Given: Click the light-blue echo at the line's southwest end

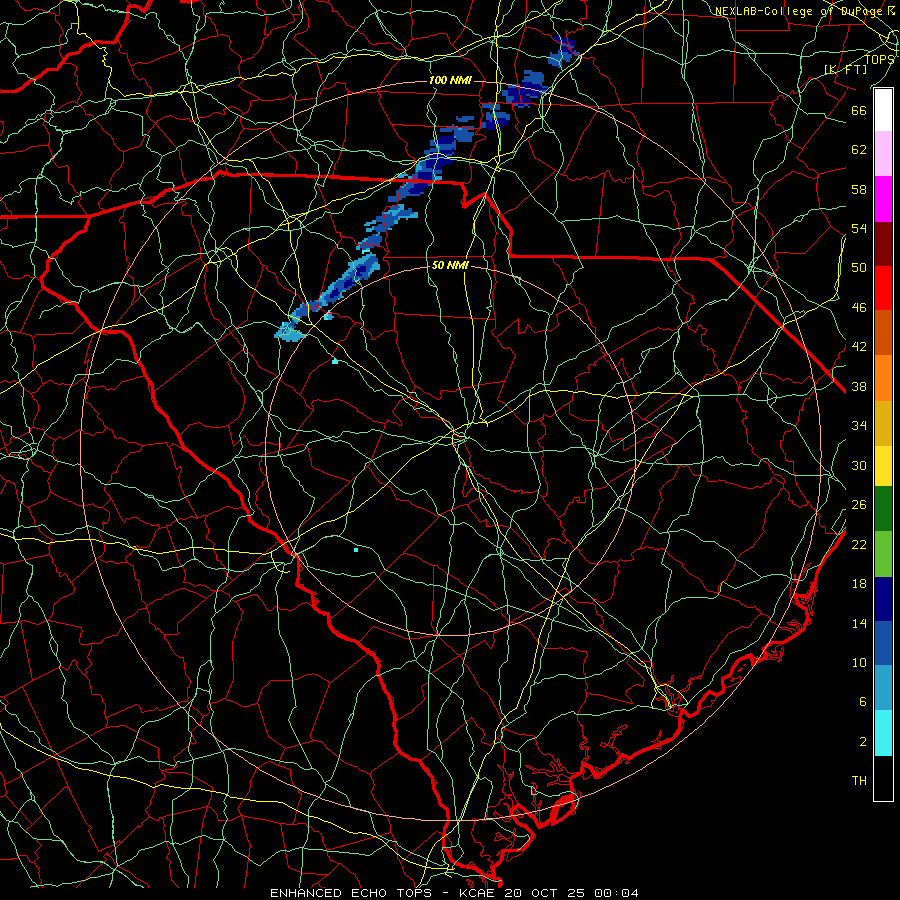Looking at the screenshot, I should click(x=289, y=332).
